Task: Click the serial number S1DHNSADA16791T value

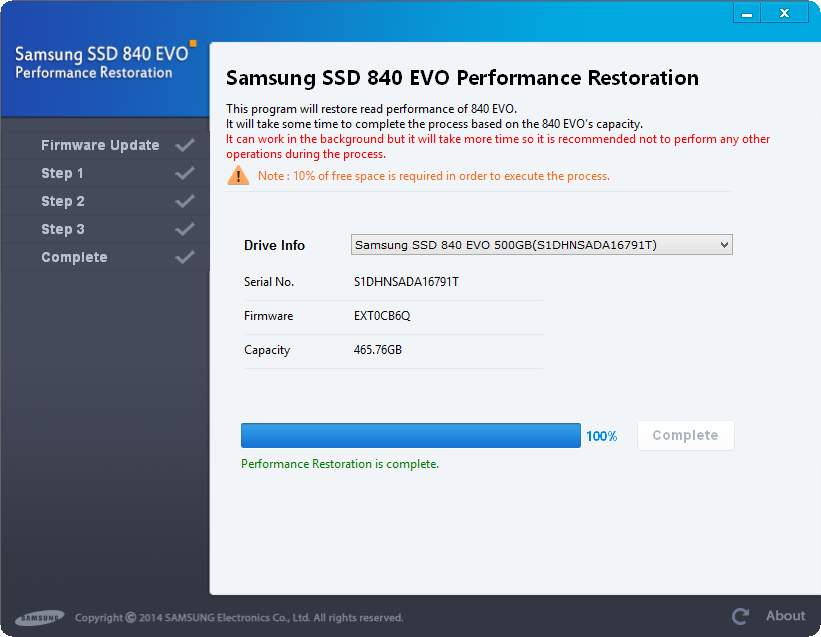Action: [x=406, y=282]
